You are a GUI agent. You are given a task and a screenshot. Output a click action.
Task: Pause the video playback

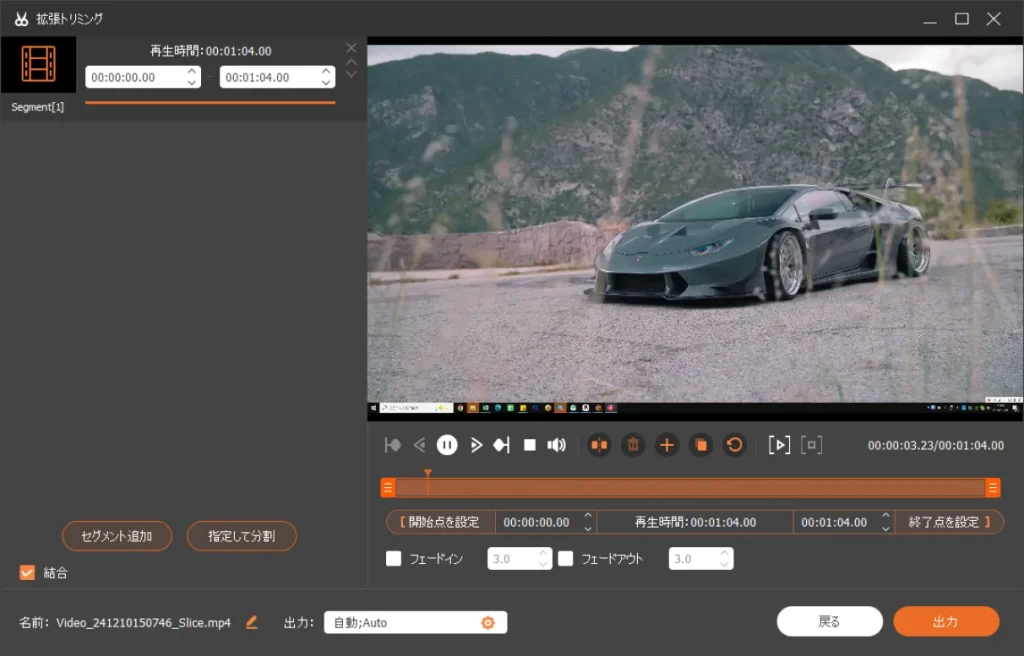coord(447,445)
